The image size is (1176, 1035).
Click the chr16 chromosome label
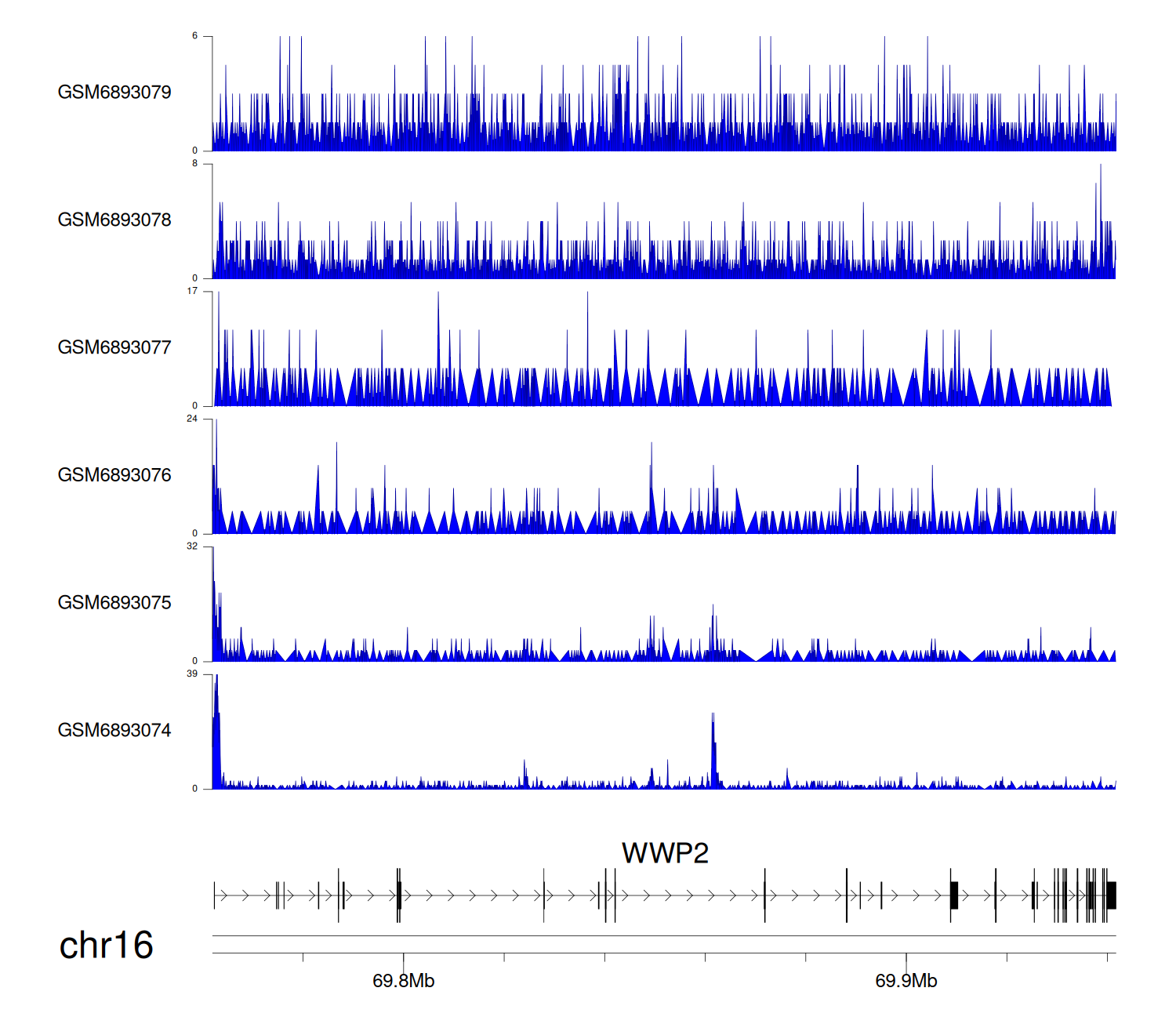(x=106, y=946)
